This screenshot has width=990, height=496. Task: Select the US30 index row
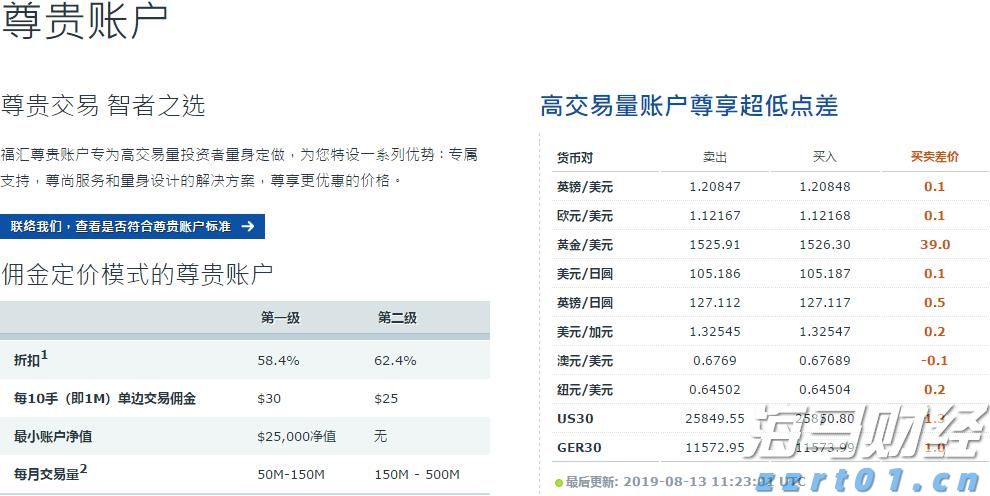pyautogui.click(x=575, y=419)
